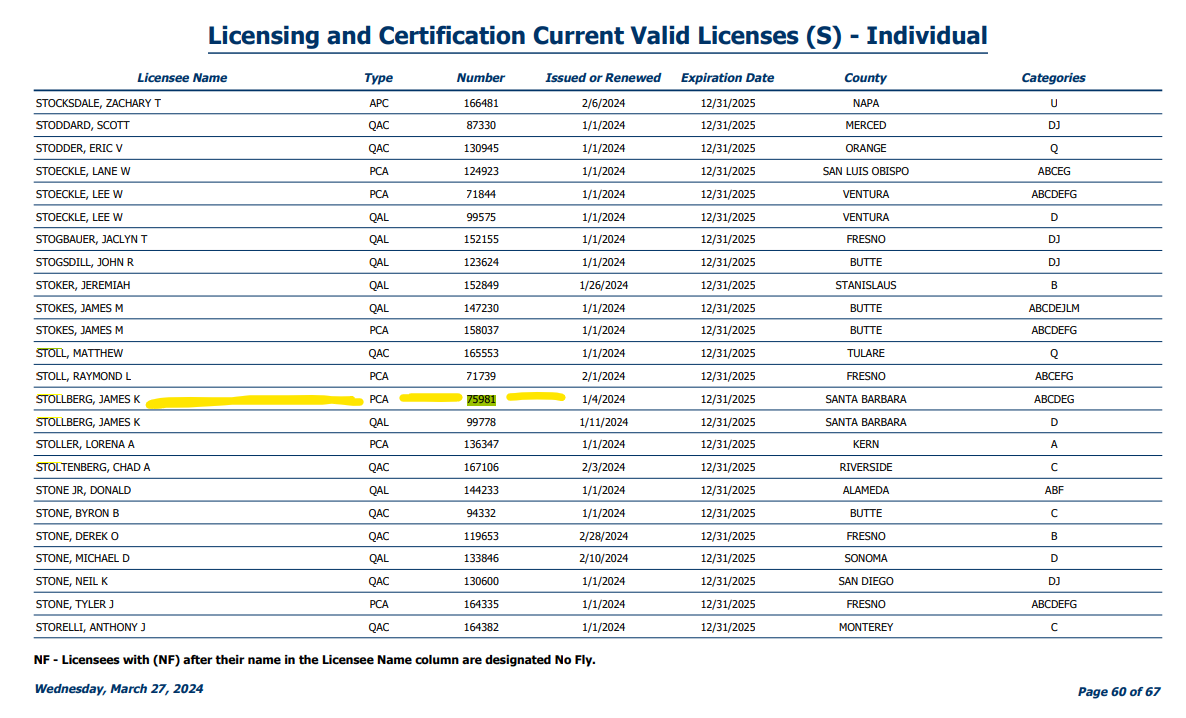1186x718 pixels.
Task: Select the name 'STONE JR, DONALD'
Action: [83, 490]
